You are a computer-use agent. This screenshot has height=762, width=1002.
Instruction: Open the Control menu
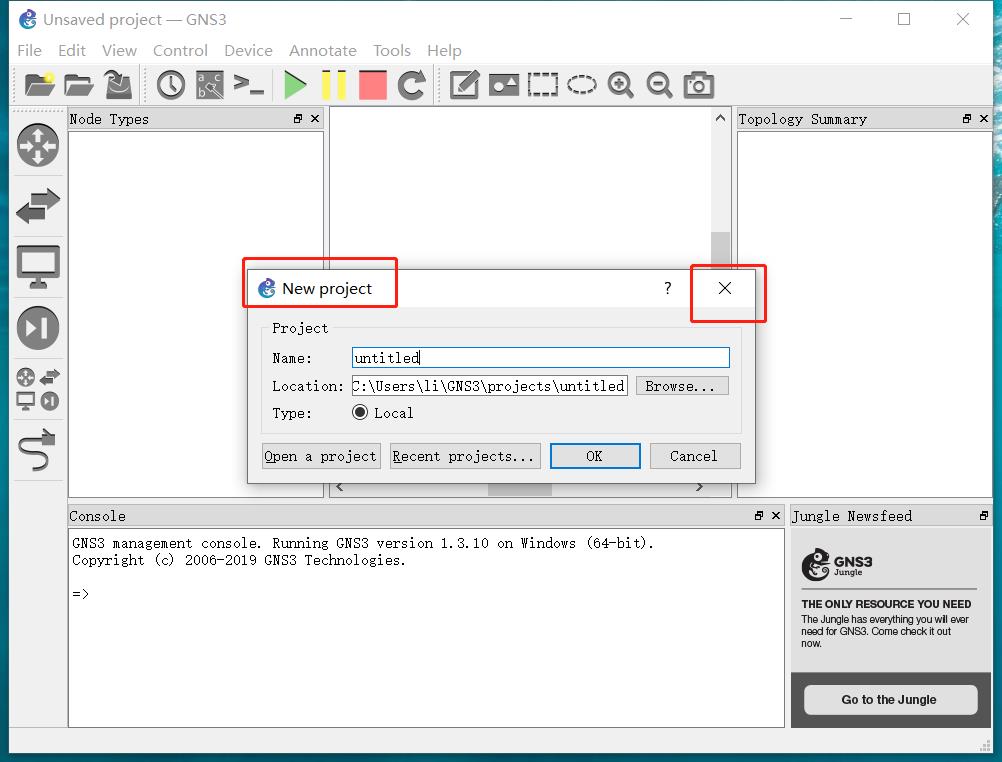pos(180,51)
